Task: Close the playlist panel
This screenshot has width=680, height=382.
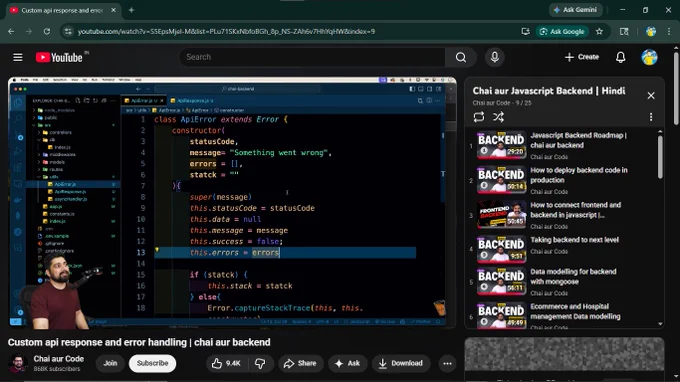Action: [x=651, y=96]
